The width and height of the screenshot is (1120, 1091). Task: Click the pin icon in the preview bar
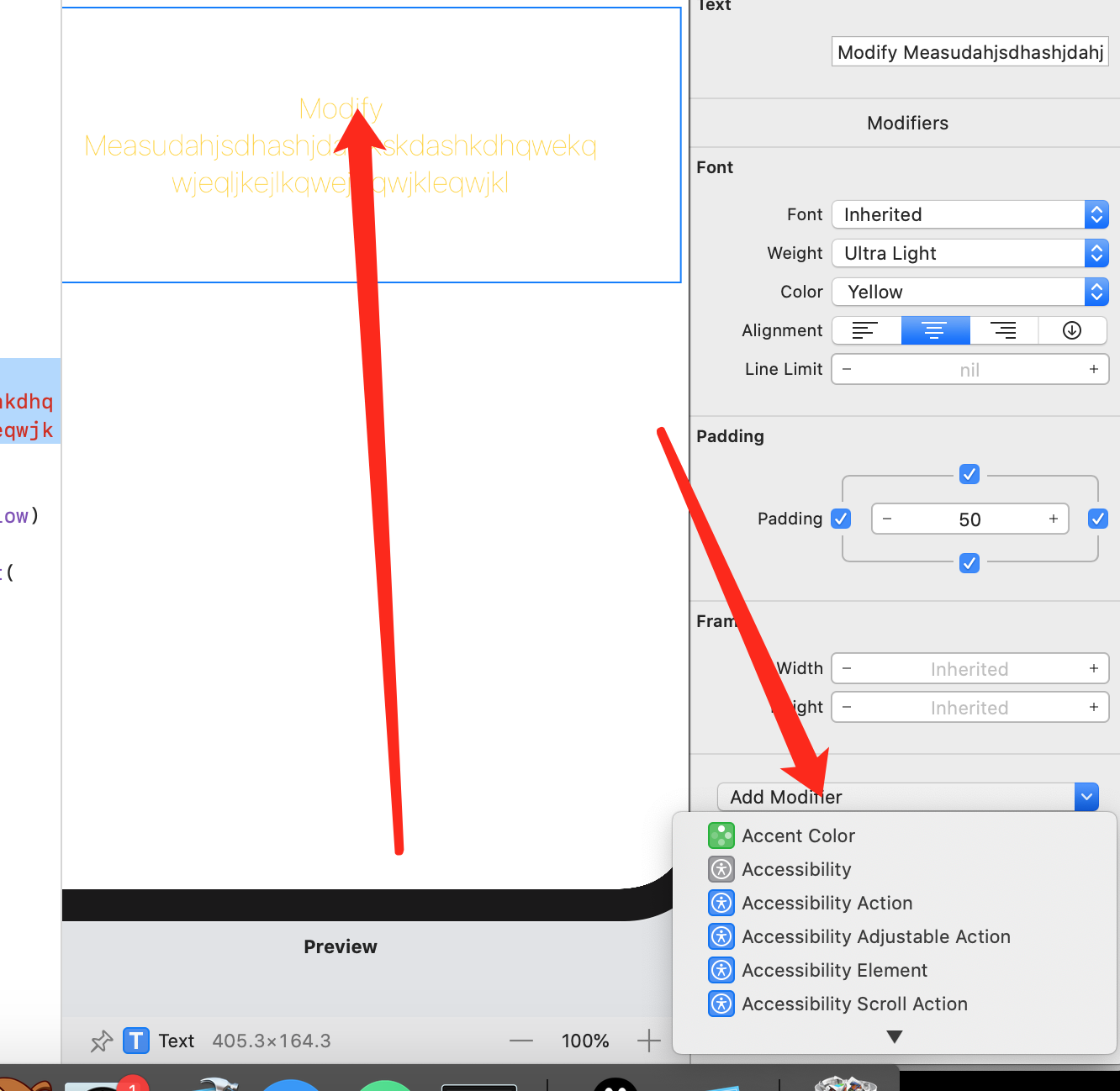click(x=101, y=1041)
